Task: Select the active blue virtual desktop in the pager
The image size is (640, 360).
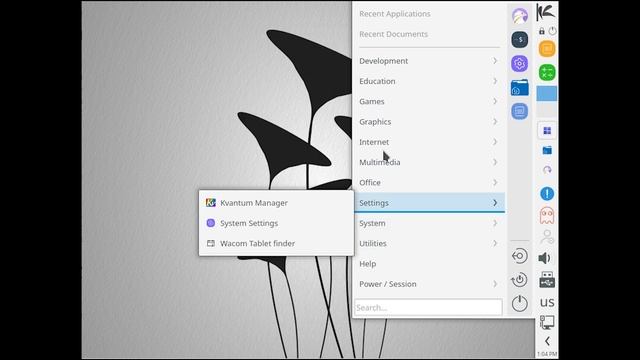Action: (547, 93)
